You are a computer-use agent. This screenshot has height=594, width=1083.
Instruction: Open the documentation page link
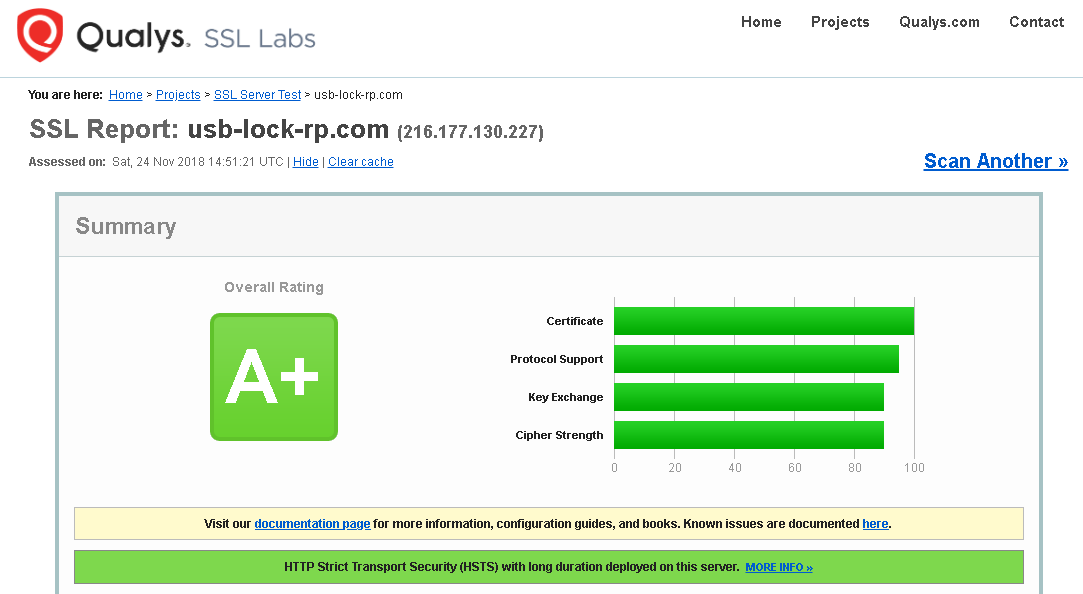(x=312, y=524)
